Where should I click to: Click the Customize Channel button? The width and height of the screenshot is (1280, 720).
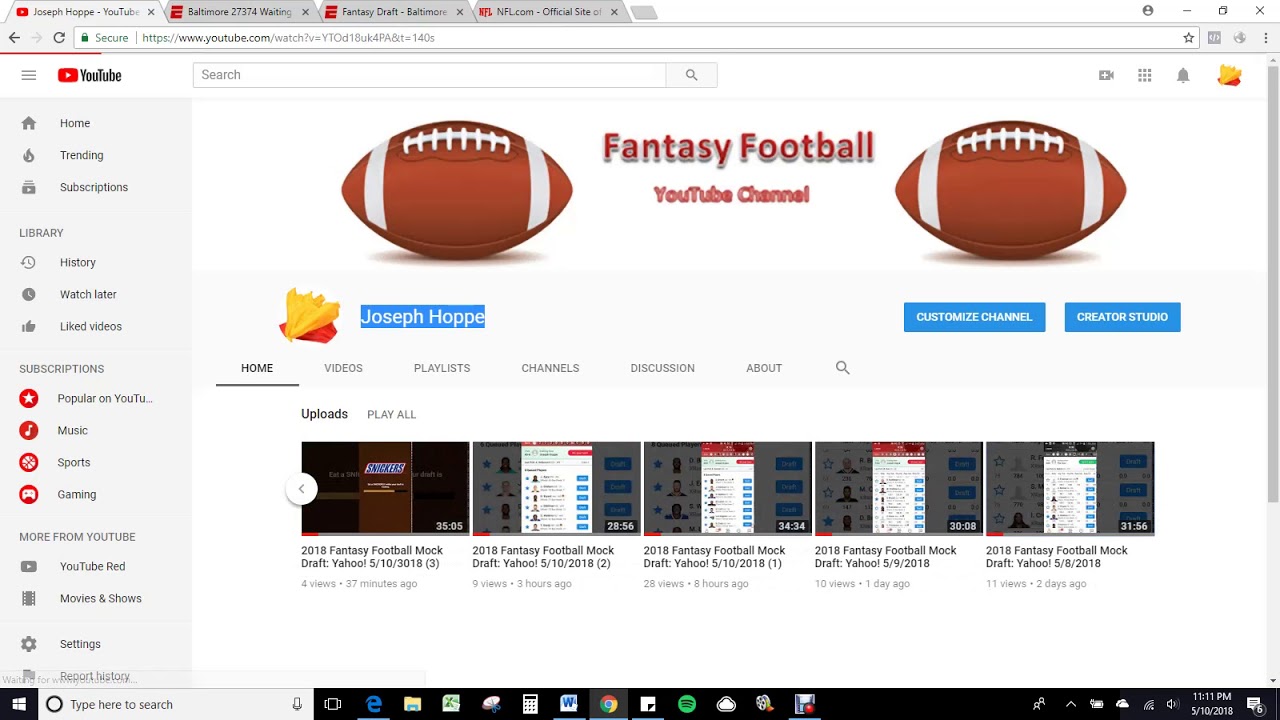pyautogui.click(x=974, y=317)
